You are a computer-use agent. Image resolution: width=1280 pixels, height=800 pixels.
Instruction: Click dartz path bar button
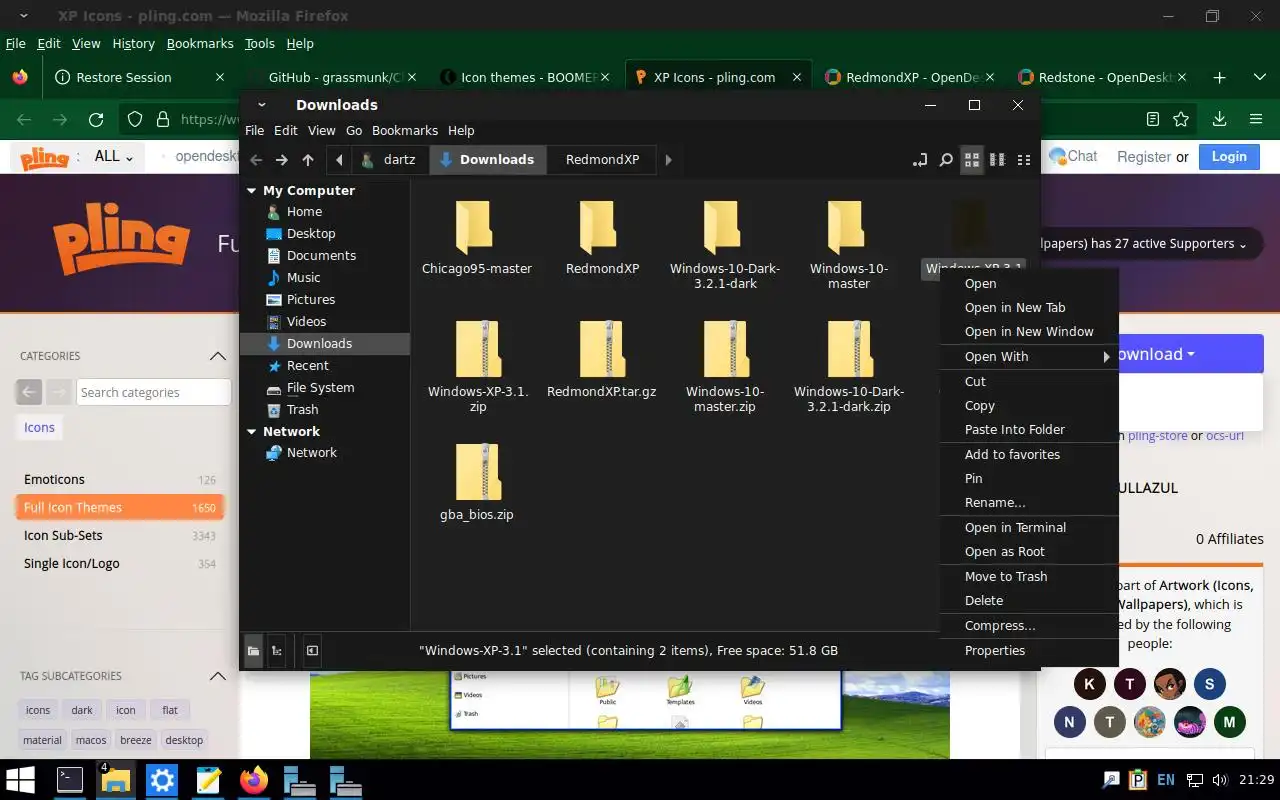(x=388, y=160)
